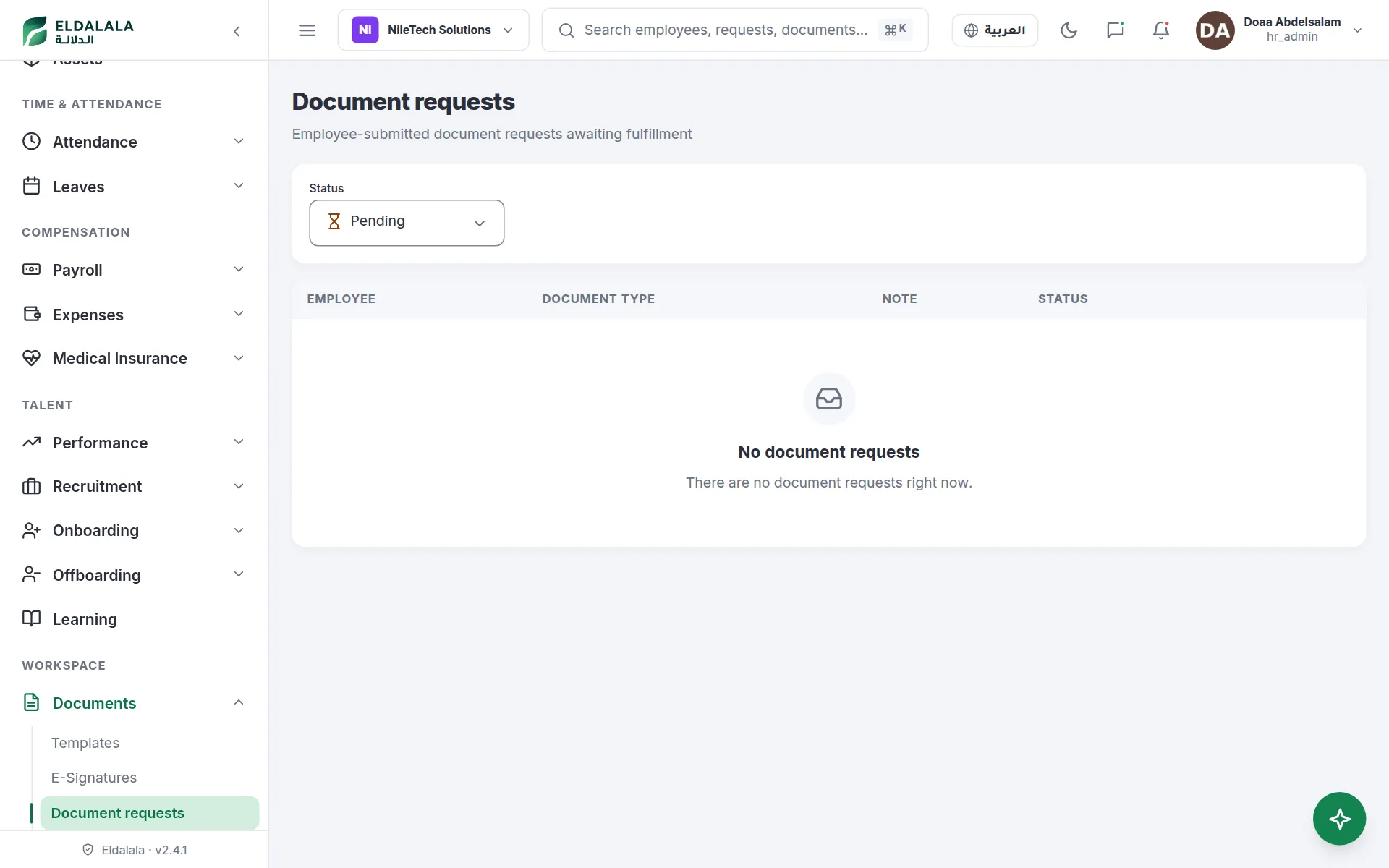Click the Documents file icon
The image size is (1389, 868).
tap(31, 702)
